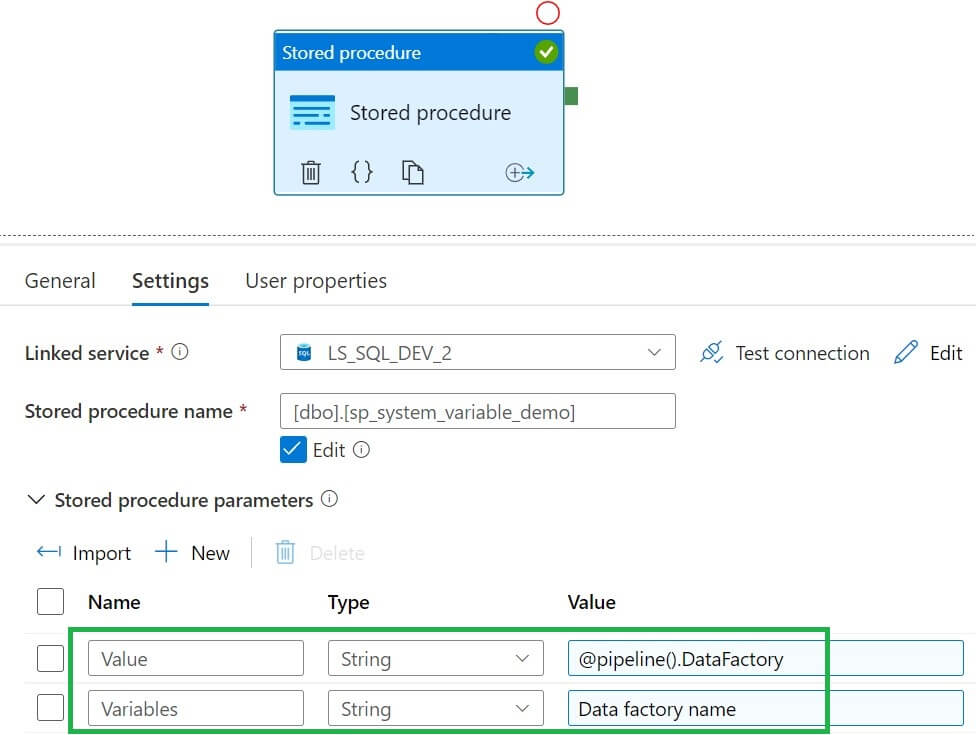The width and height of the screenshot is (976, 735).
Task: Open Type dropdown for the Value parameter
Action: tap(435, 658)
